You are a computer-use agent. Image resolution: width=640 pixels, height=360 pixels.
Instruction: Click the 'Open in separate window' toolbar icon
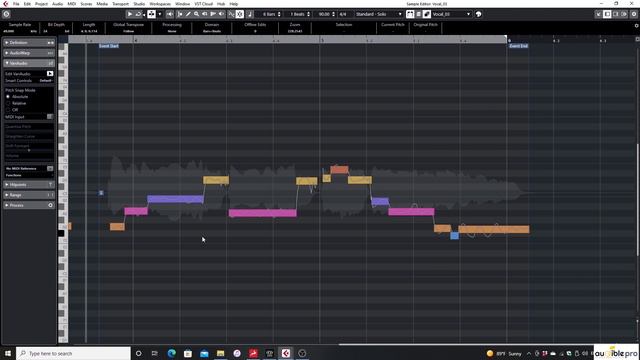tap(599, 14)
